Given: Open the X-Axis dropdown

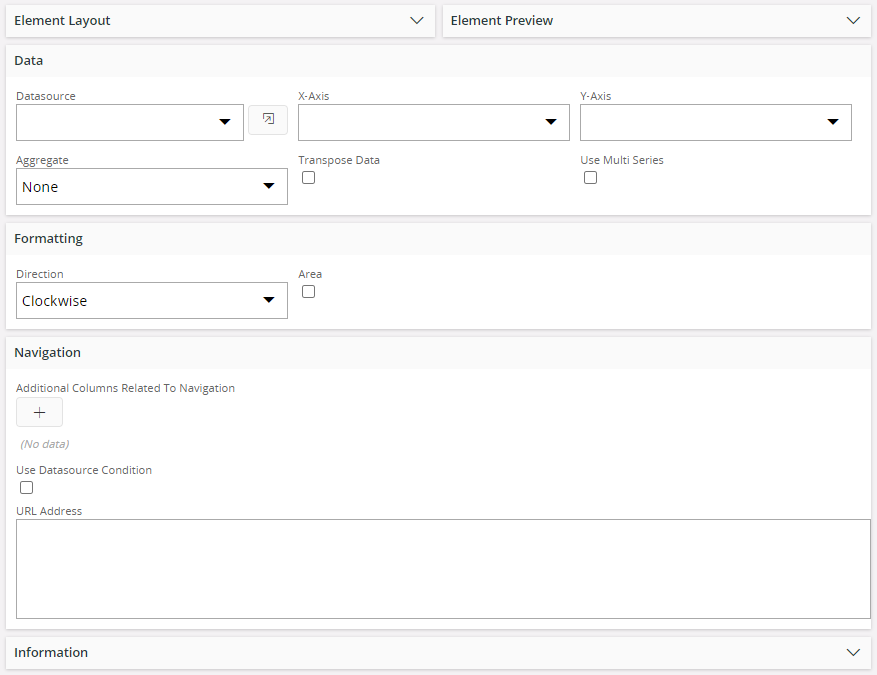Looking at the screenshot, I should pyautogui.click(x=433, y=122).
